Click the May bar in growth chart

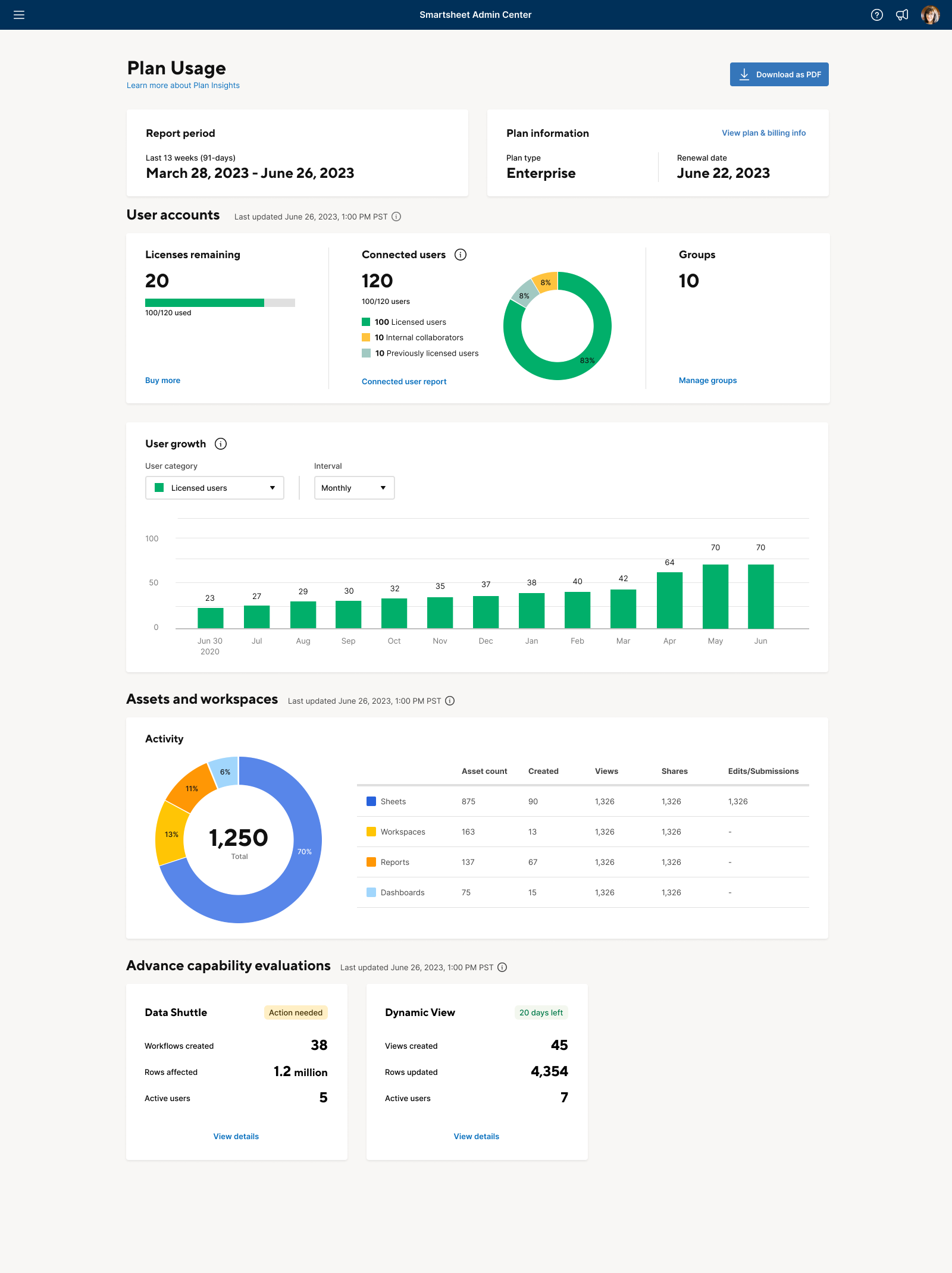point(715,596)
